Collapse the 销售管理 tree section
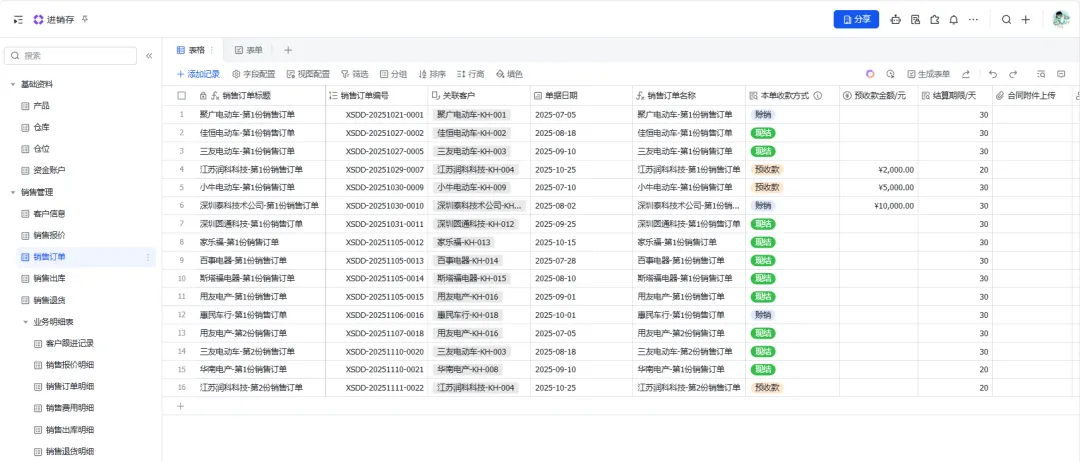 pyautogui.click(x=12, y=193)
